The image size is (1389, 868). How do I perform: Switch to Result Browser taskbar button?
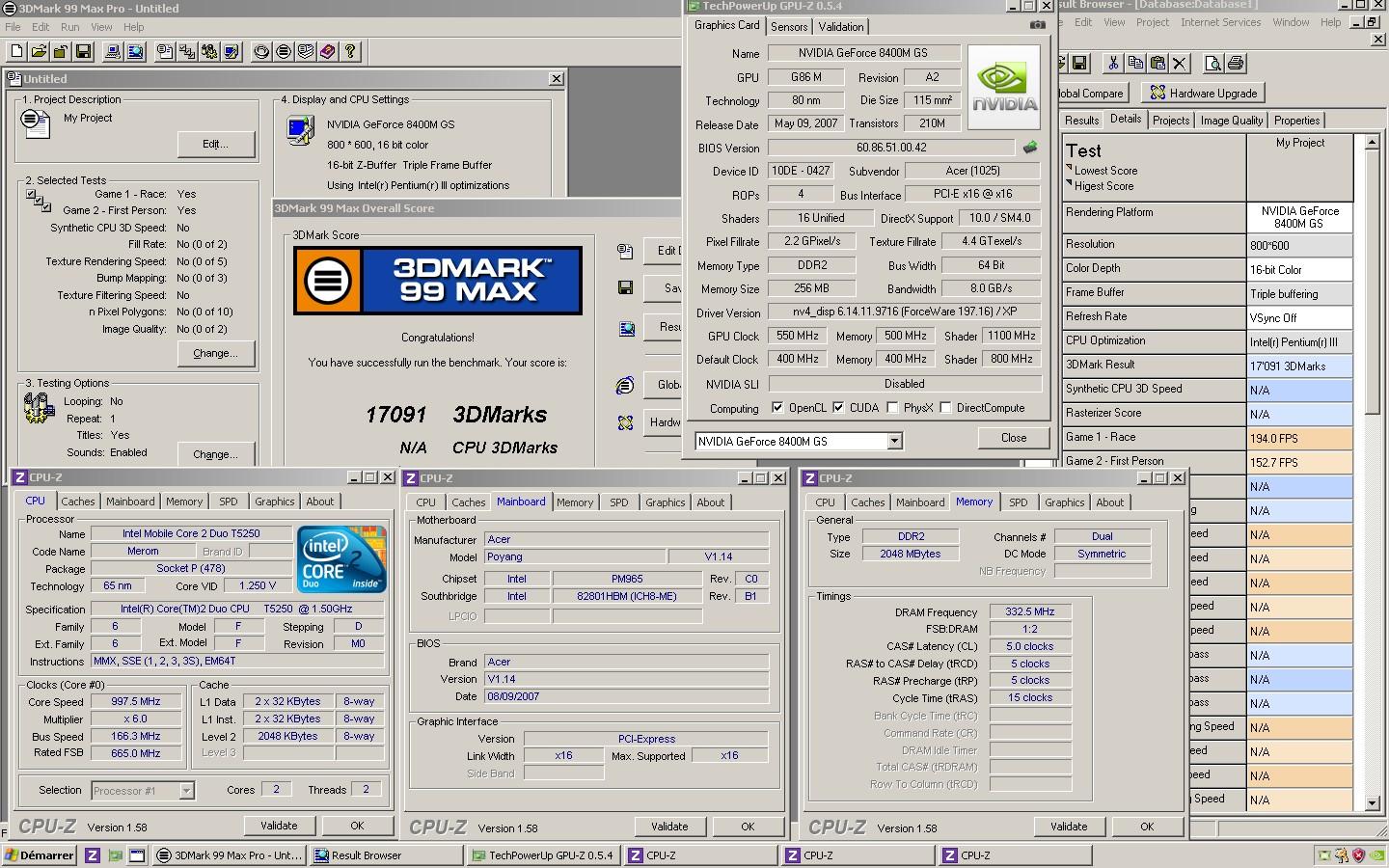(386, 855)
